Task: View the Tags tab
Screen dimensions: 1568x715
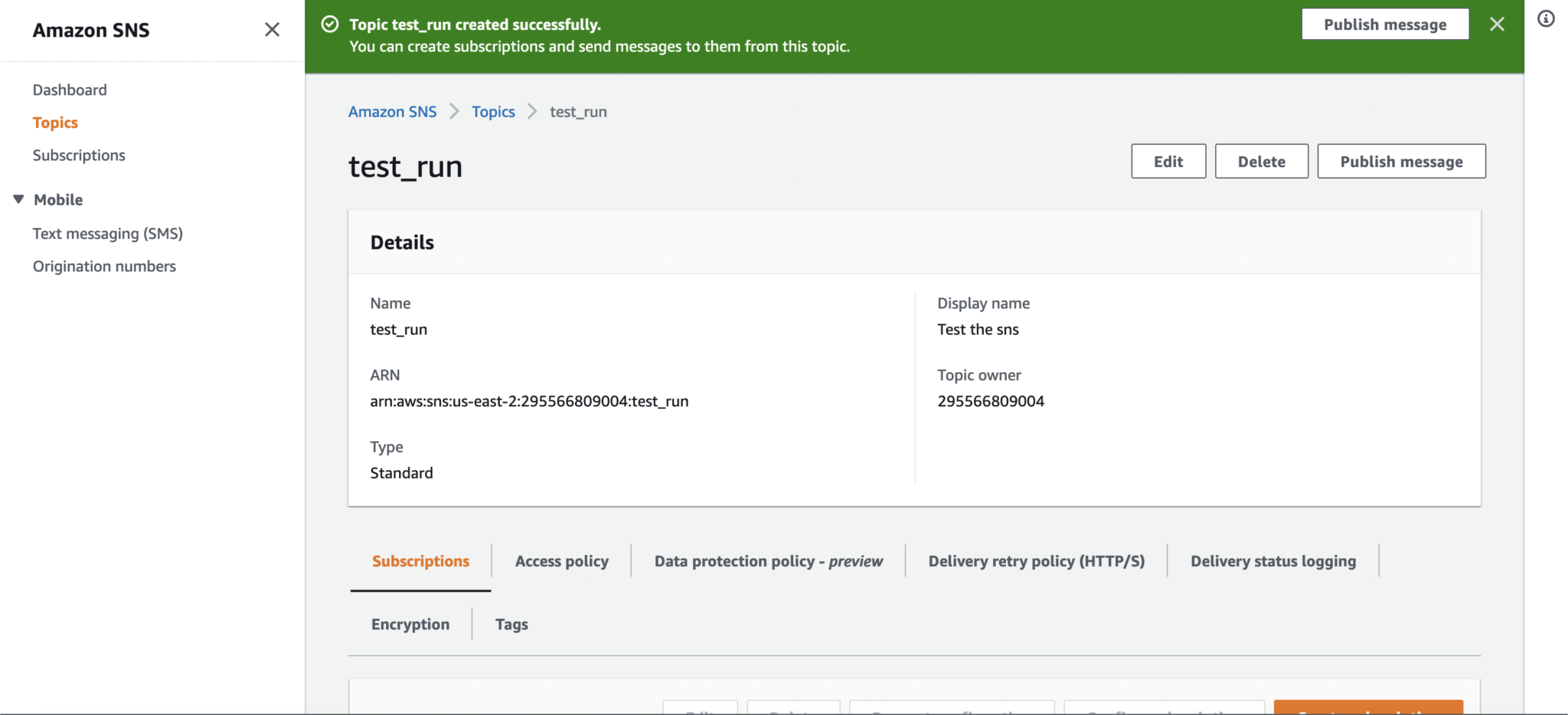Action: tap(511, 624)
